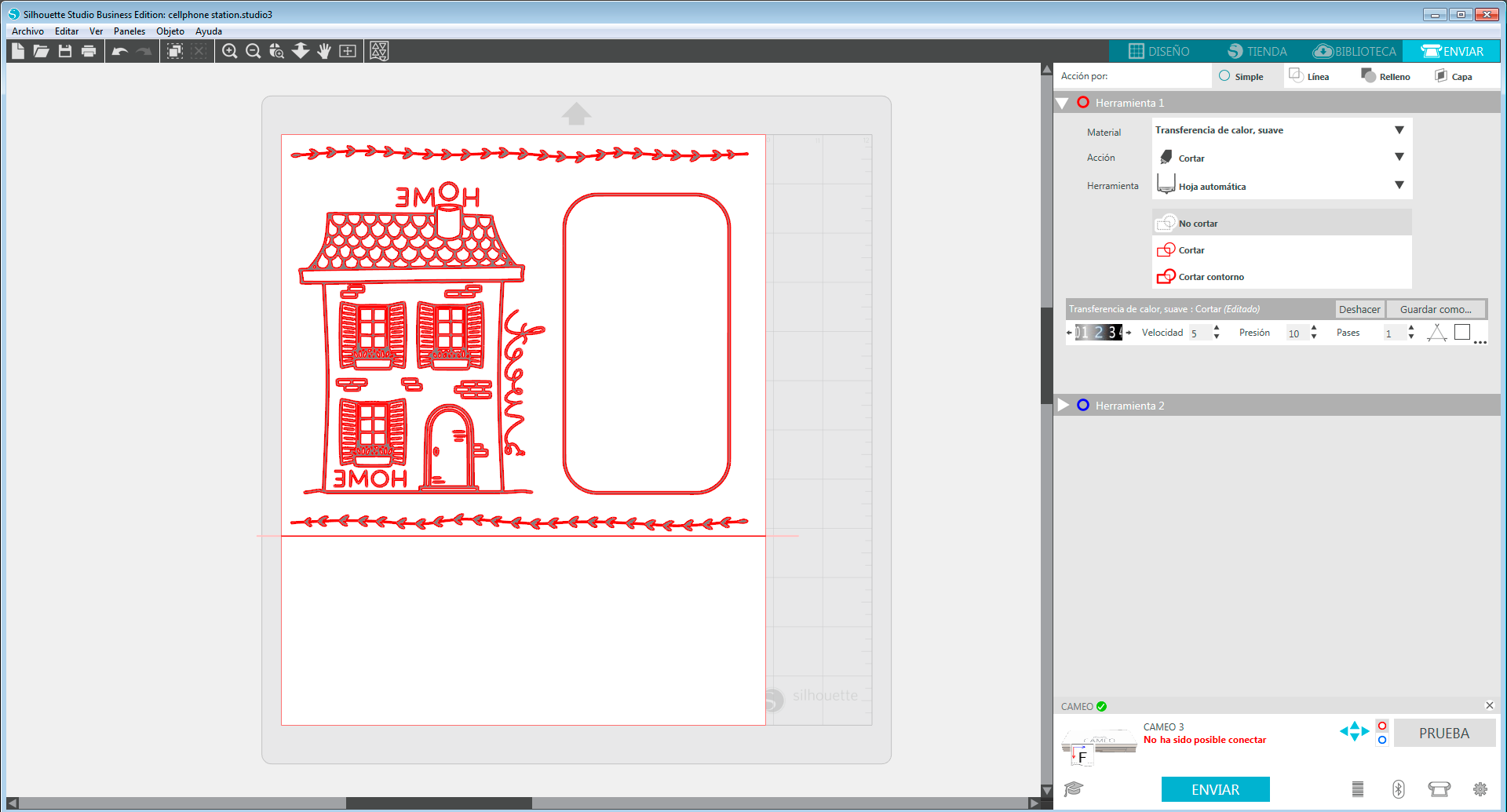Click the Select All toolbar icon

click(175, 51)
